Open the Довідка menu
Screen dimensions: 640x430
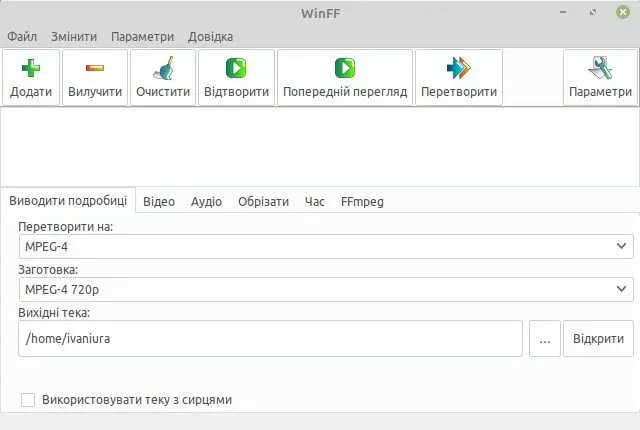[x=211, y=37]
